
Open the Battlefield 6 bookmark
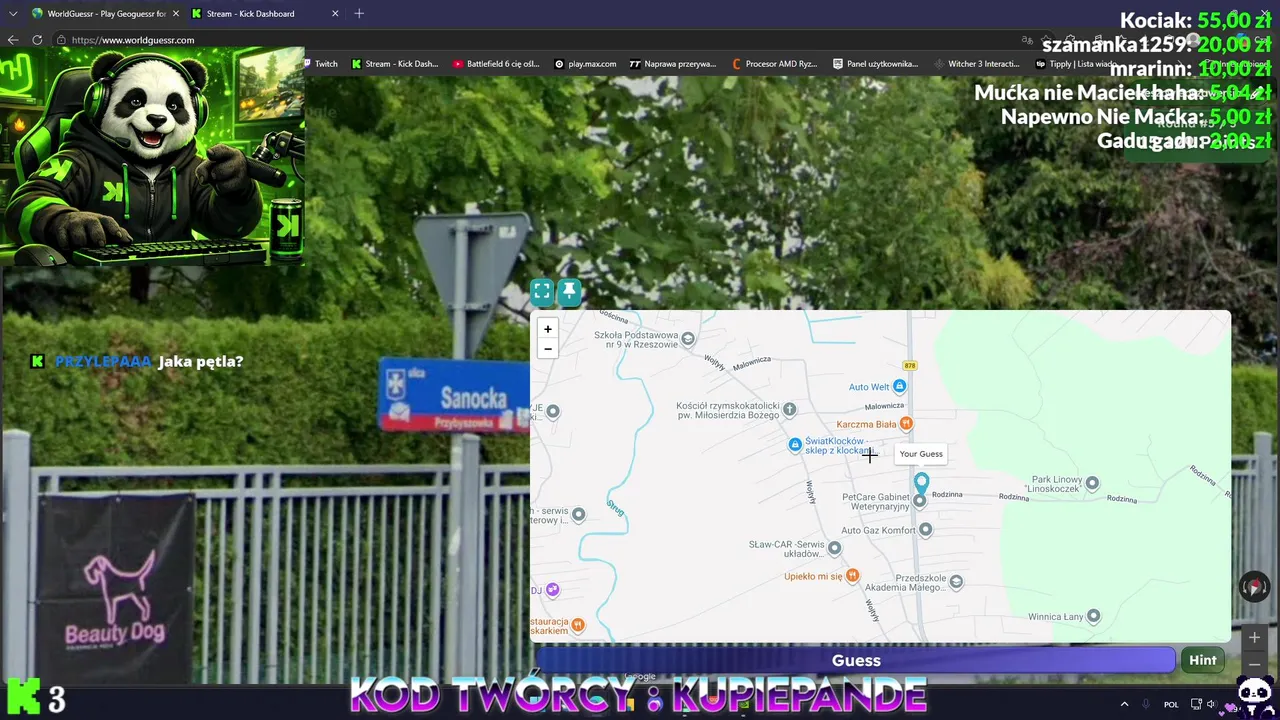[x=496, y=64]
